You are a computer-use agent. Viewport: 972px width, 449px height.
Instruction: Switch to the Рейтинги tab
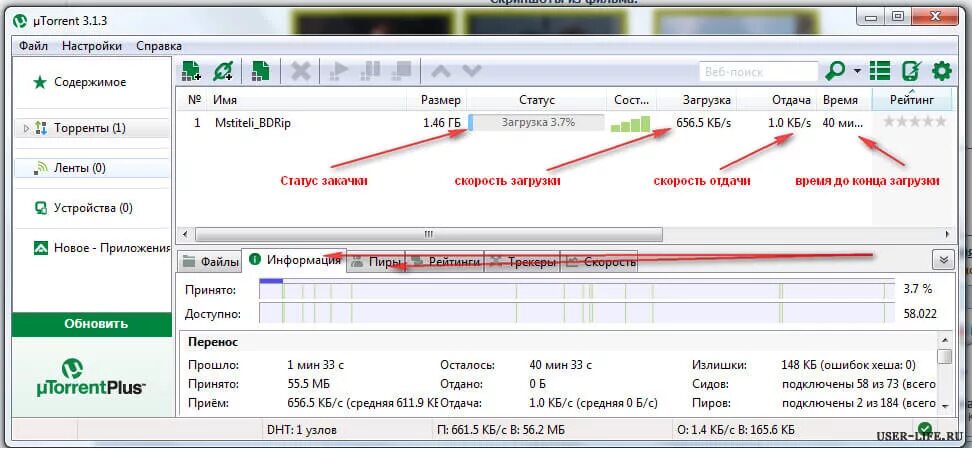coord(444,262)
